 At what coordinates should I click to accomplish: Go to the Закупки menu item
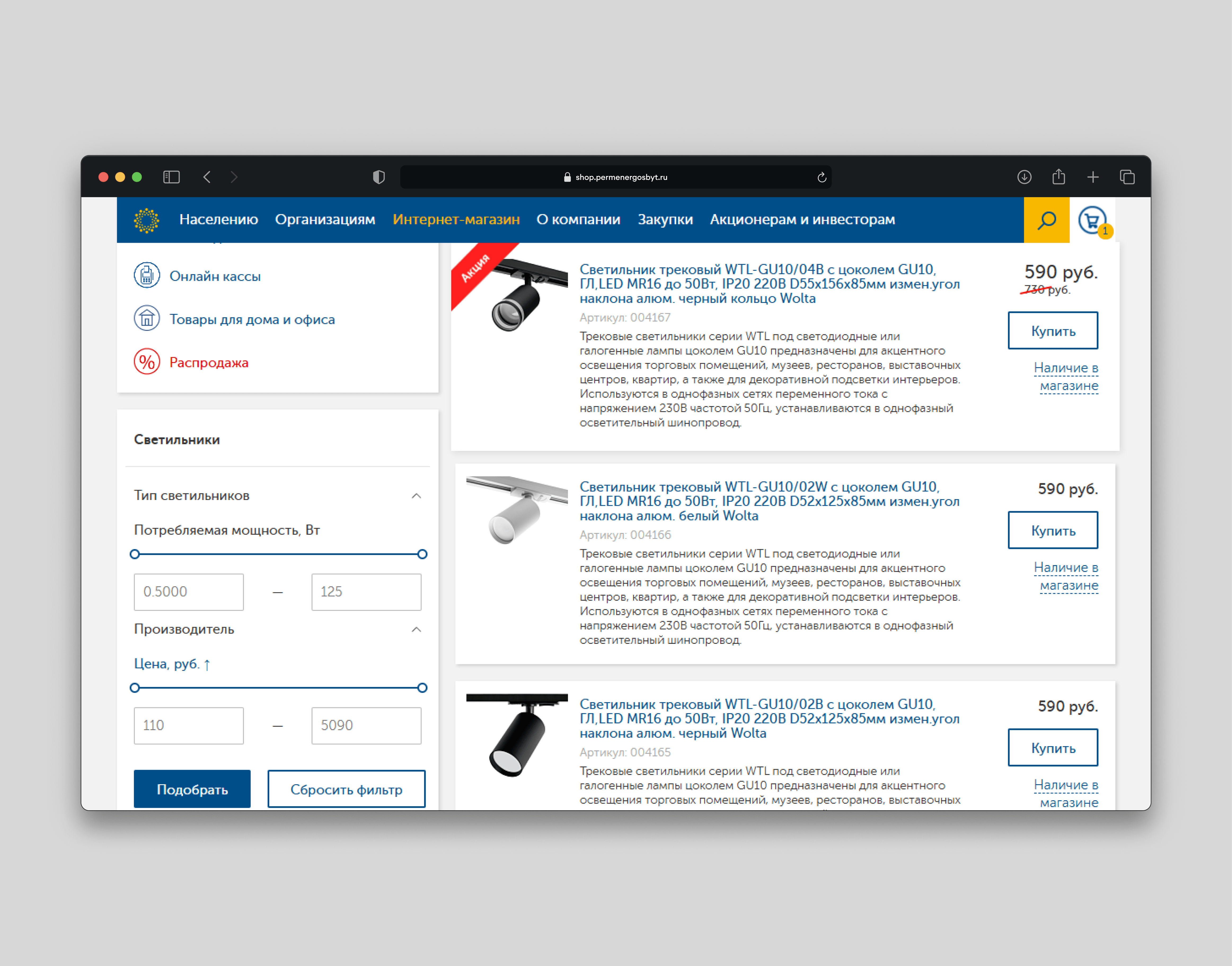665,219
